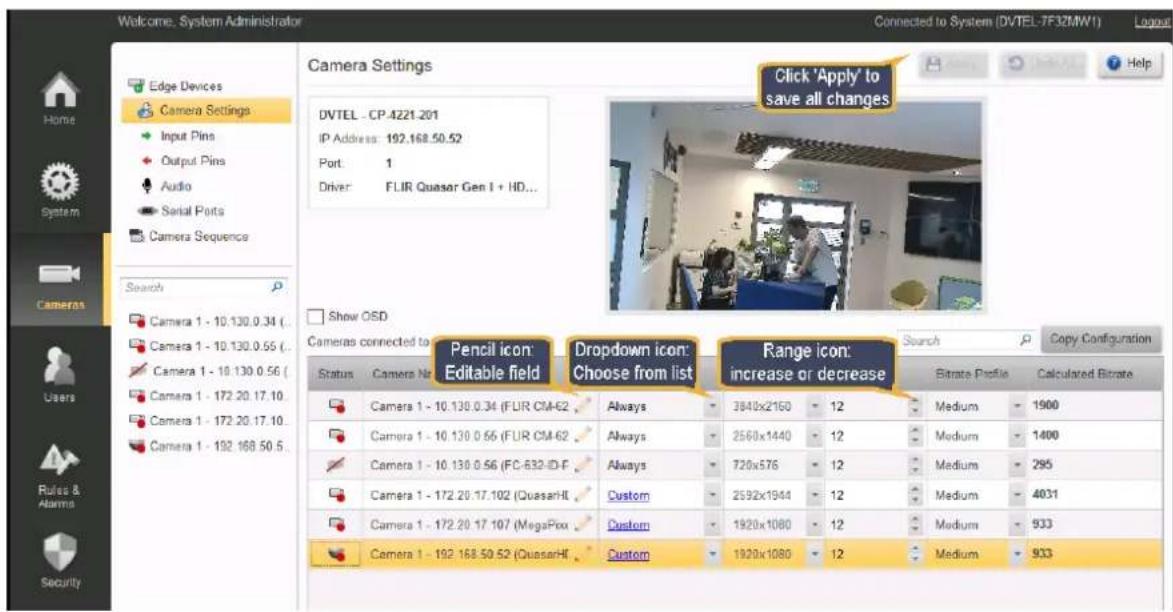The image size is (1173, 612).
Task: Edit name with pencil in 192.168.50.52 row
Action: point(583,554)
